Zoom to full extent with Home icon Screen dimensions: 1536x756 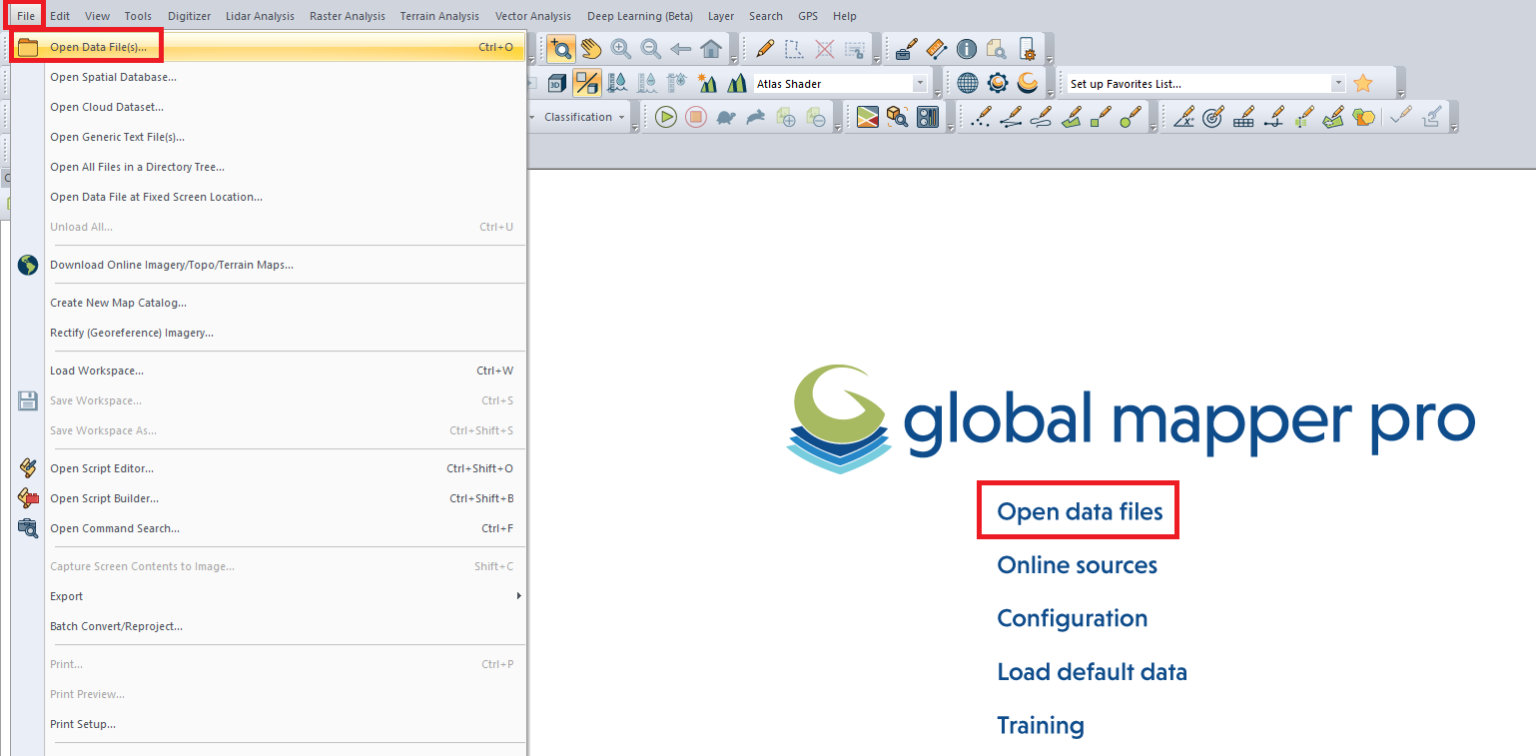pyautogui.click(x=710, y=48)
